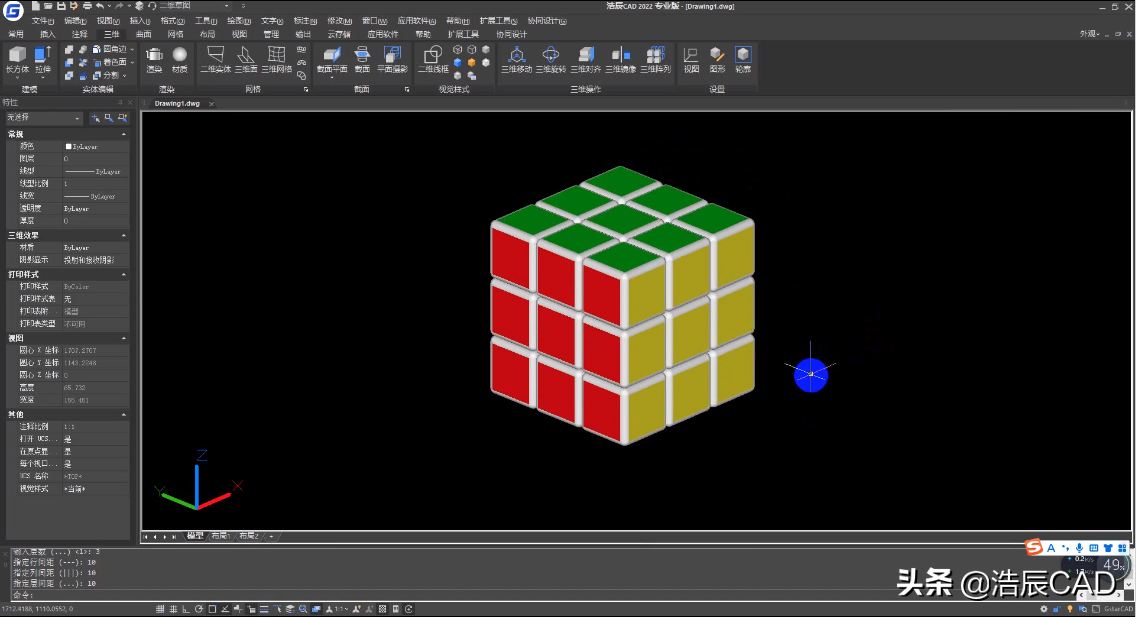
Task: Open the 渲染 (Render) teapot tool
Action: (154, 59)
